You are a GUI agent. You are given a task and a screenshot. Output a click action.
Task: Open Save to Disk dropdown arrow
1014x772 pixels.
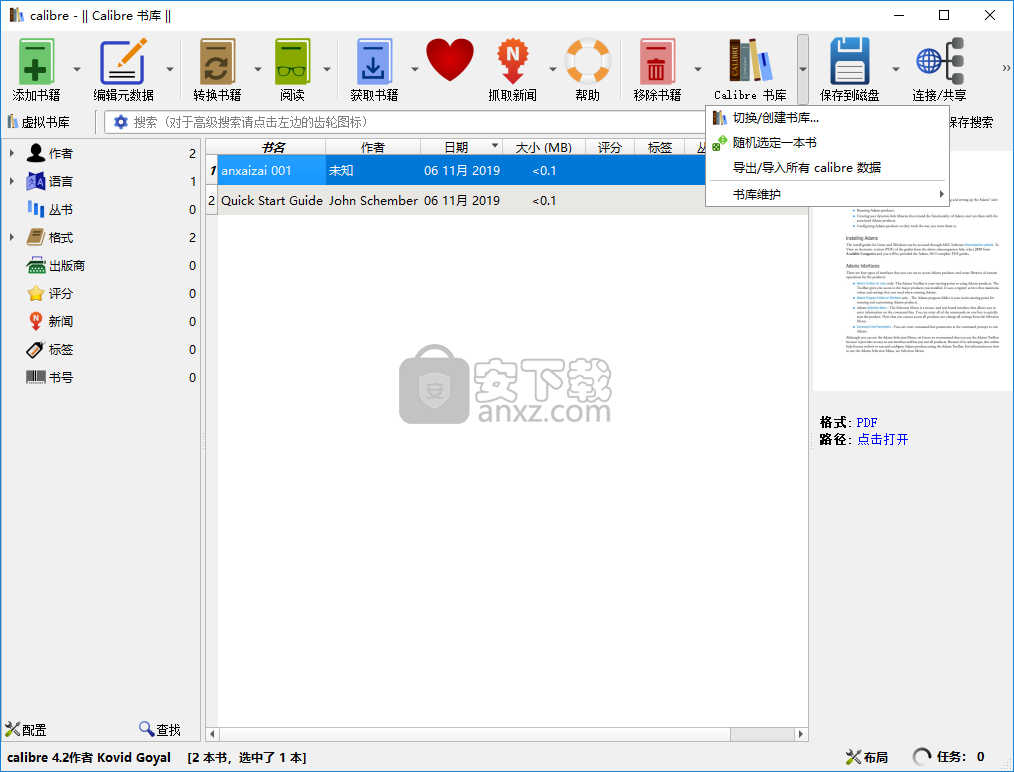tap(896, 69)
